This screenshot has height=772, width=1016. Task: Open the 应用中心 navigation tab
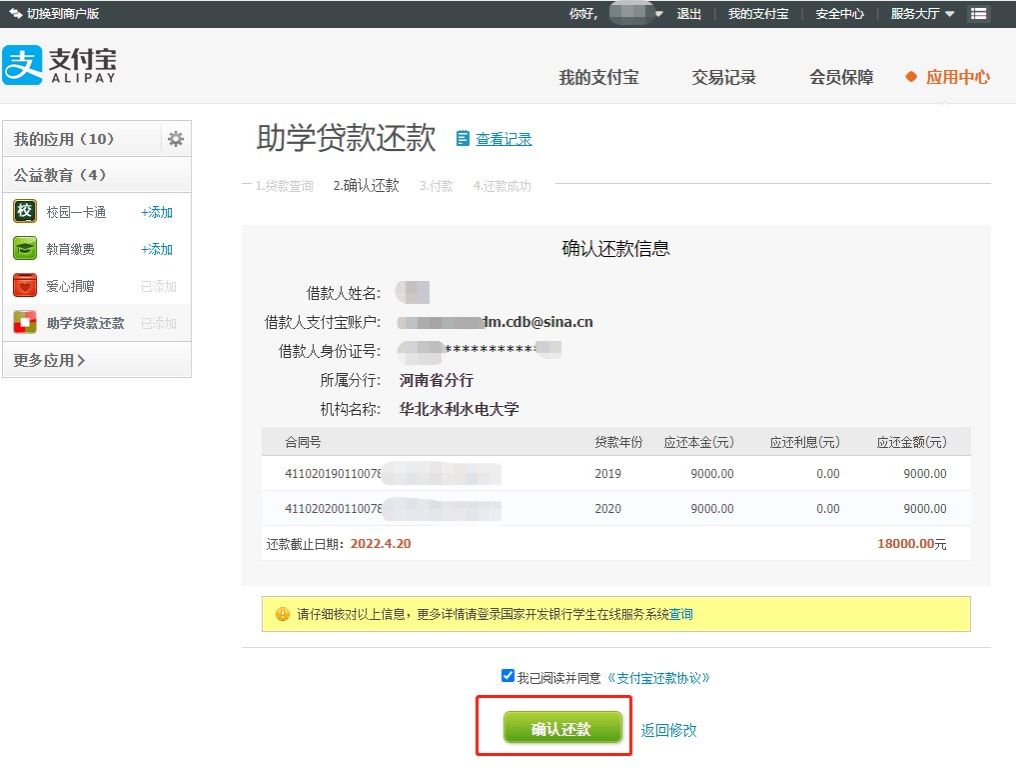coord(958,77)
